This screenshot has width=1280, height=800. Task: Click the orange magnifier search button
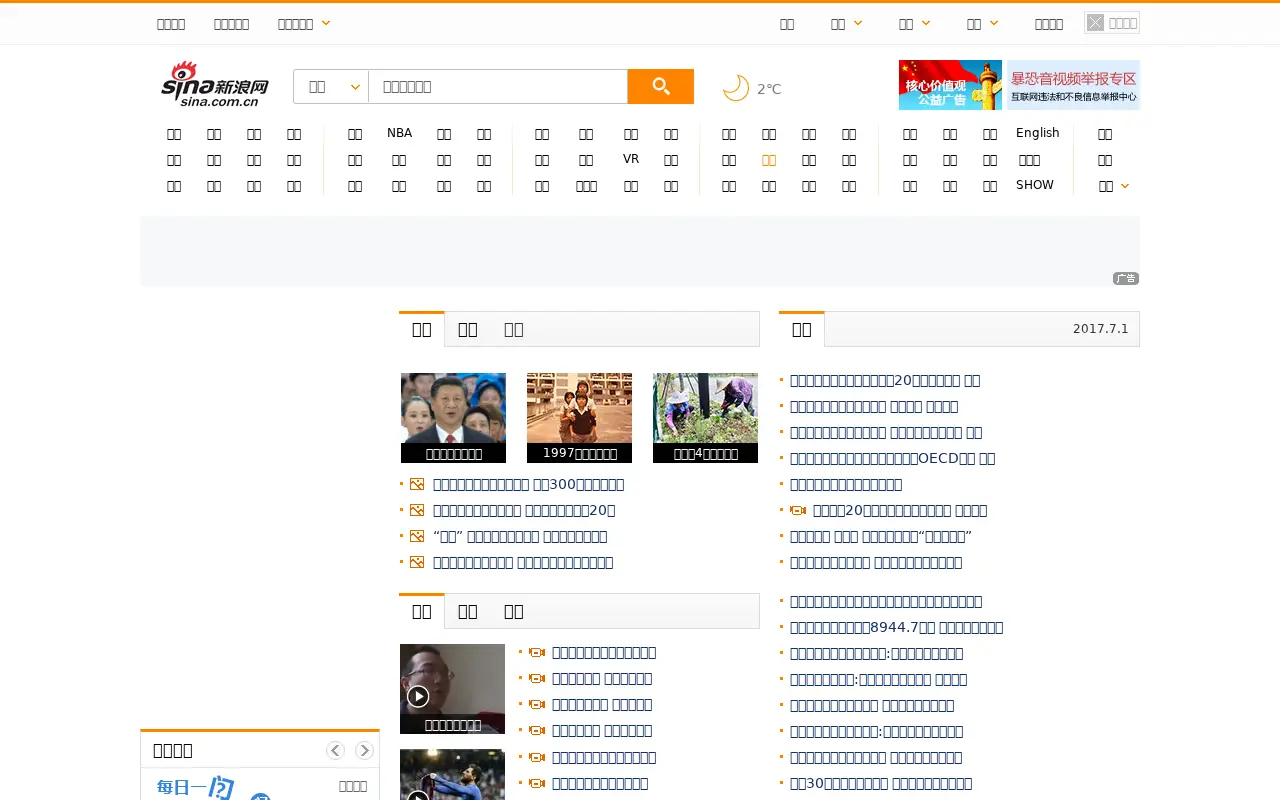tap(660, 87)
